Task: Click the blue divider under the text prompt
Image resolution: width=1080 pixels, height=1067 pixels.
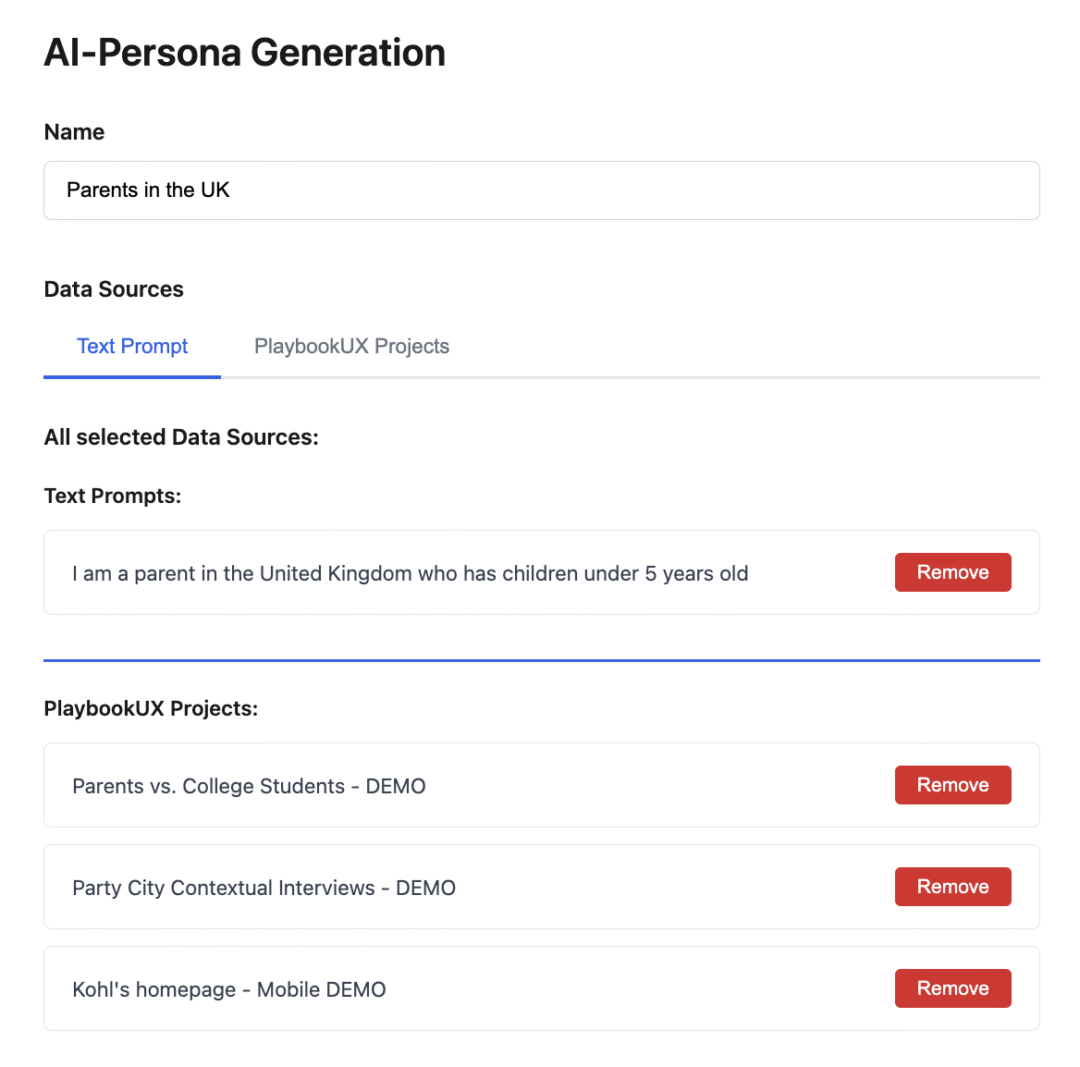Action: pyautogui.click(x=540, y=660)
